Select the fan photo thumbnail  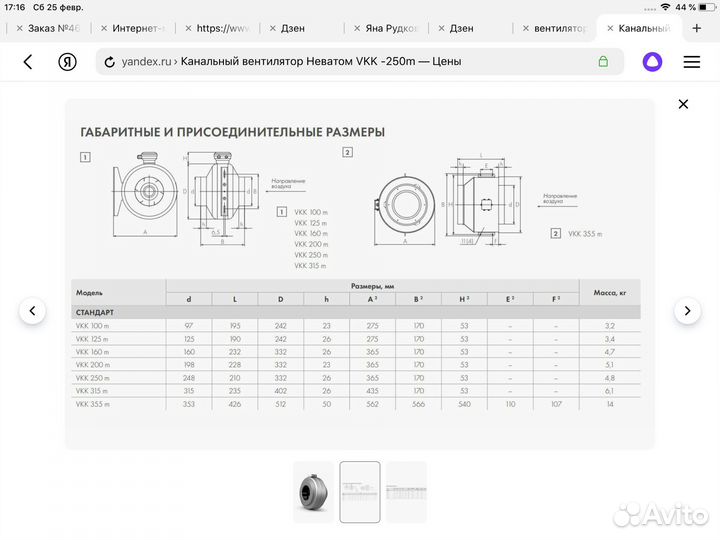[x=314, y=492]
